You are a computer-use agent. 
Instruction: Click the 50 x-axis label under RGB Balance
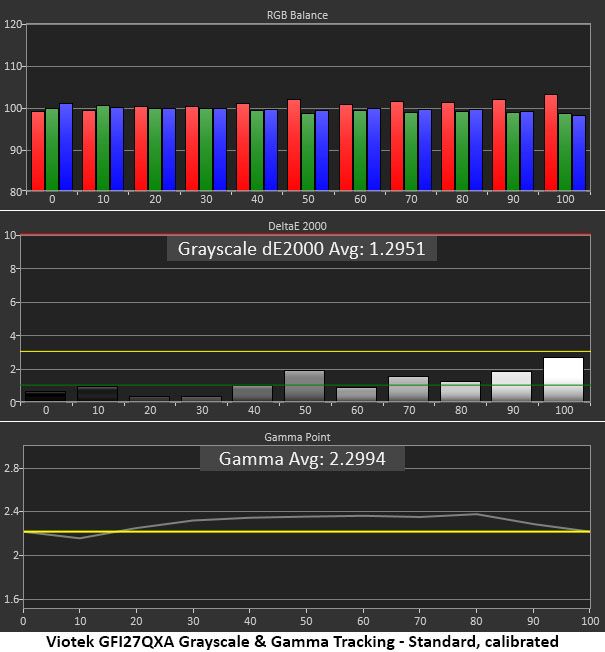[x=308, y=199]
